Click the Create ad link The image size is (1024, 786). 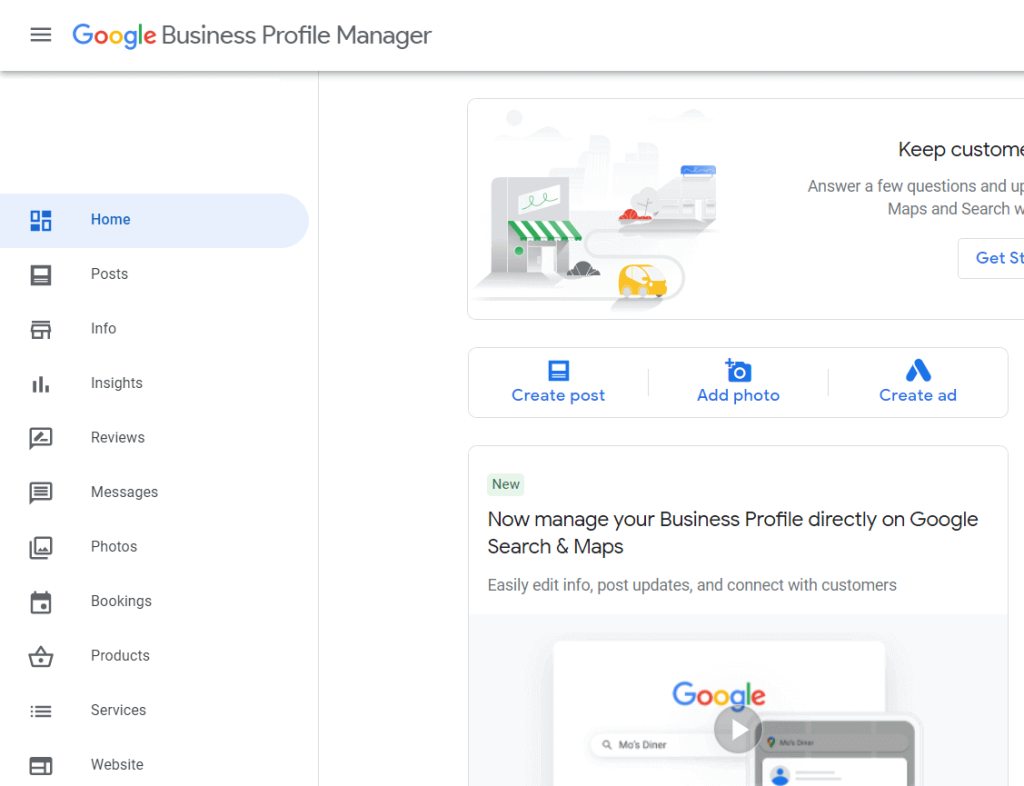pos(918,396)
